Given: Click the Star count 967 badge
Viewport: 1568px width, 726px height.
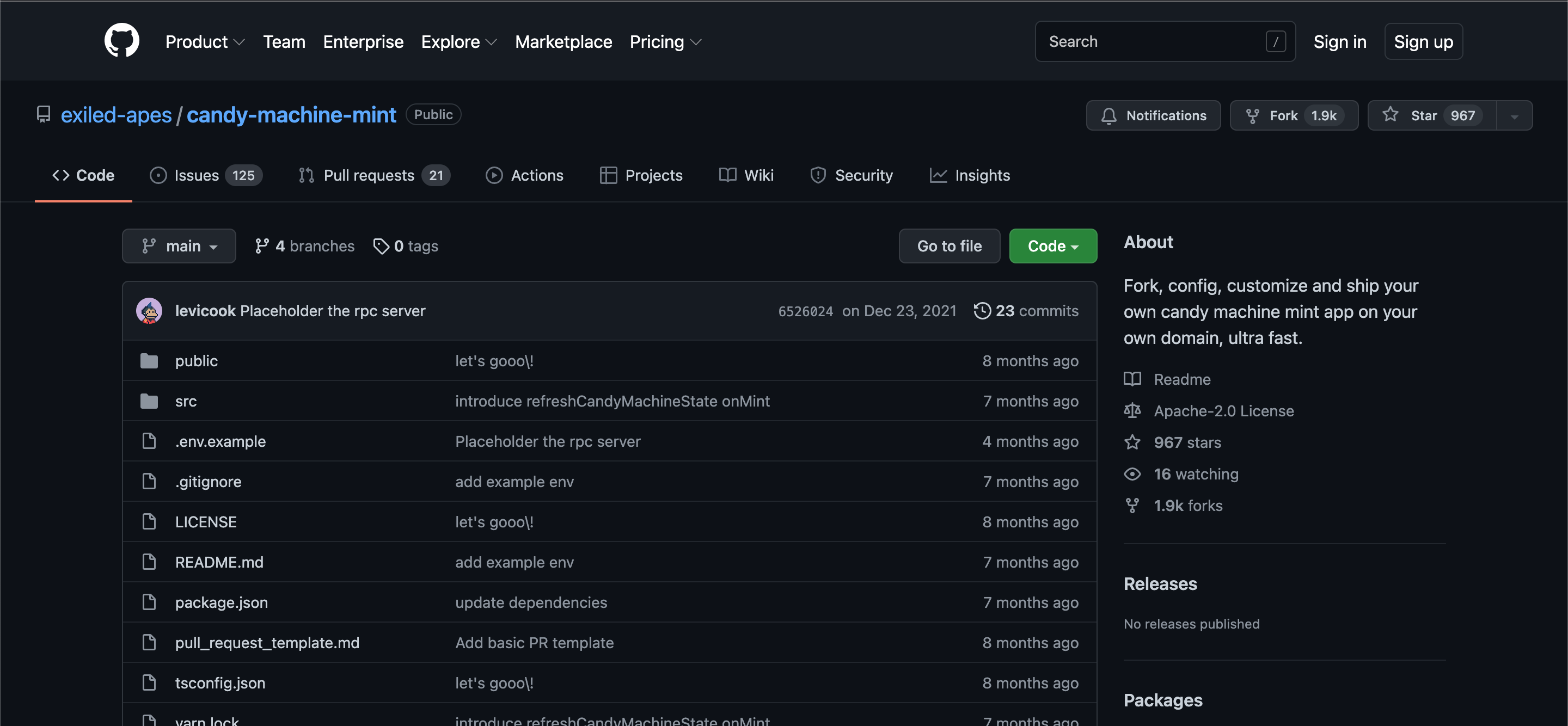Looking at the screenshot, I should 1462,115.
